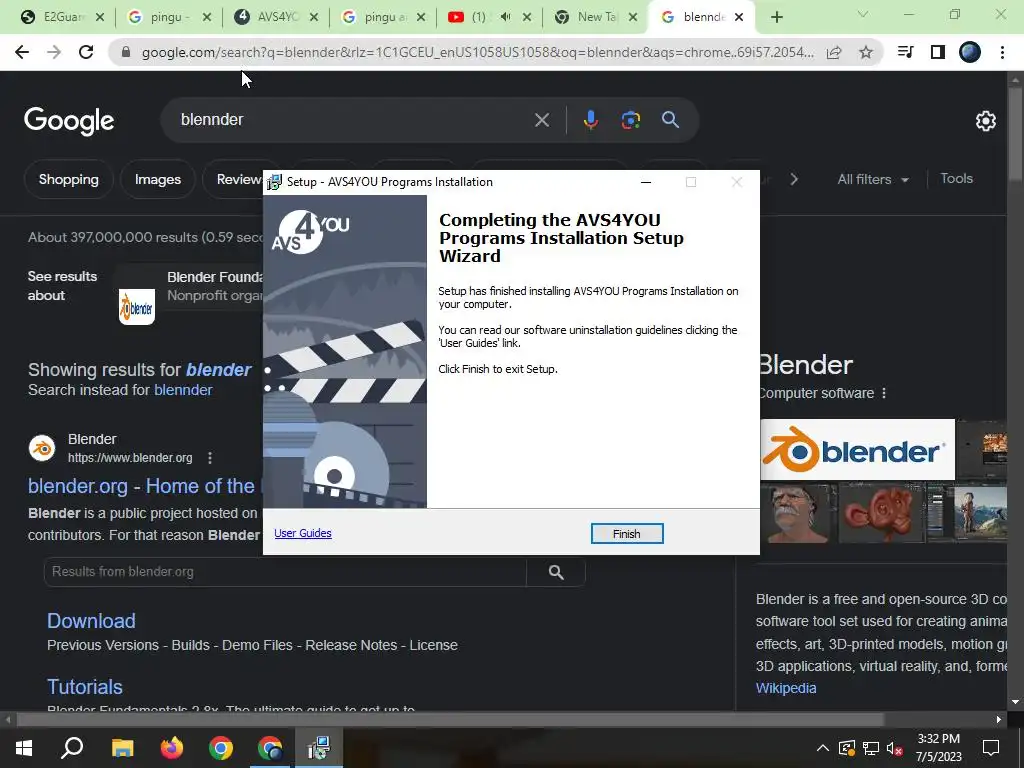Select the Images filter chip

coord(157,180)
